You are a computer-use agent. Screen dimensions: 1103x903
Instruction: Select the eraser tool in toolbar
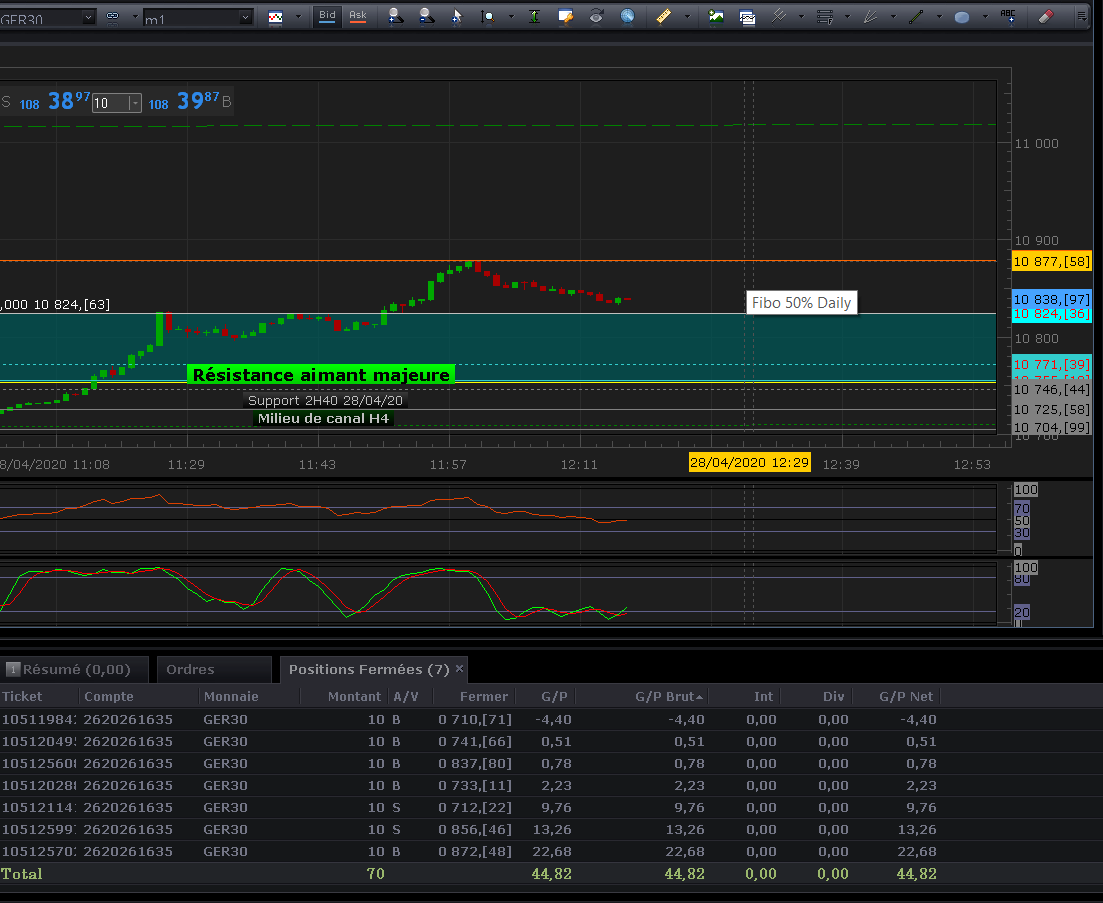click(1045, 16)
